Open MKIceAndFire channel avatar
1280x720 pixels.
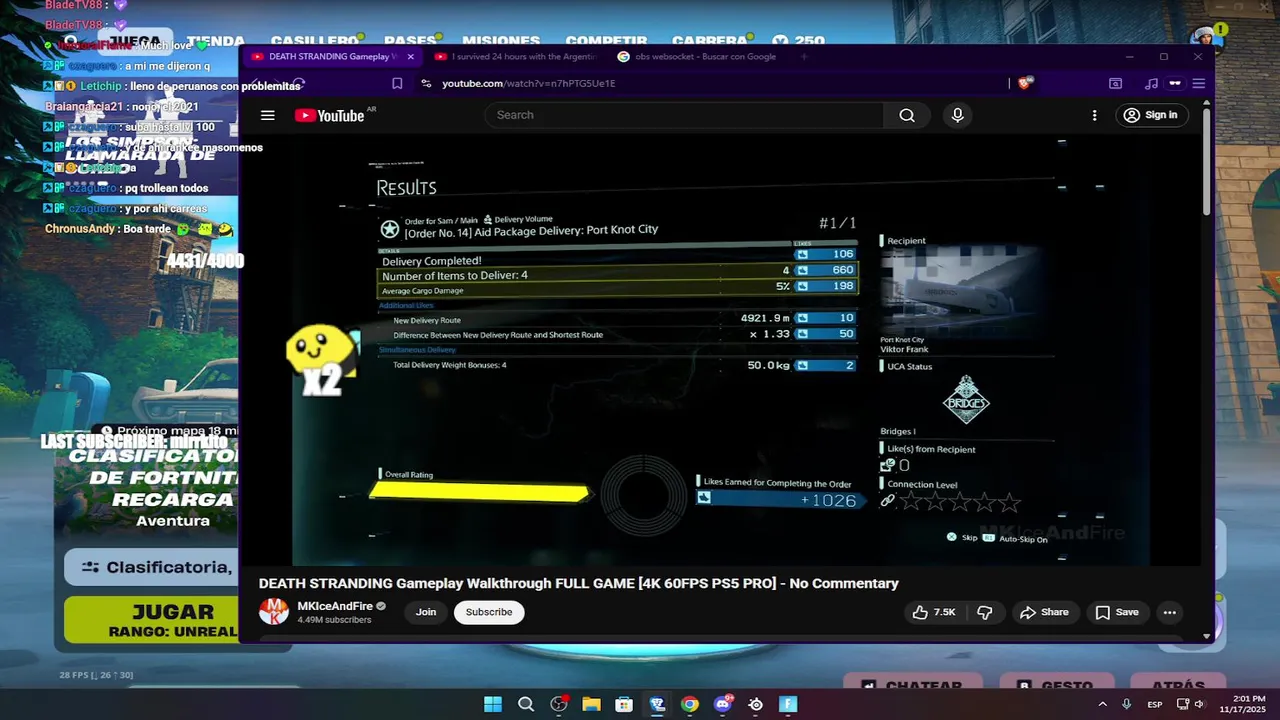tap(274, 612)
